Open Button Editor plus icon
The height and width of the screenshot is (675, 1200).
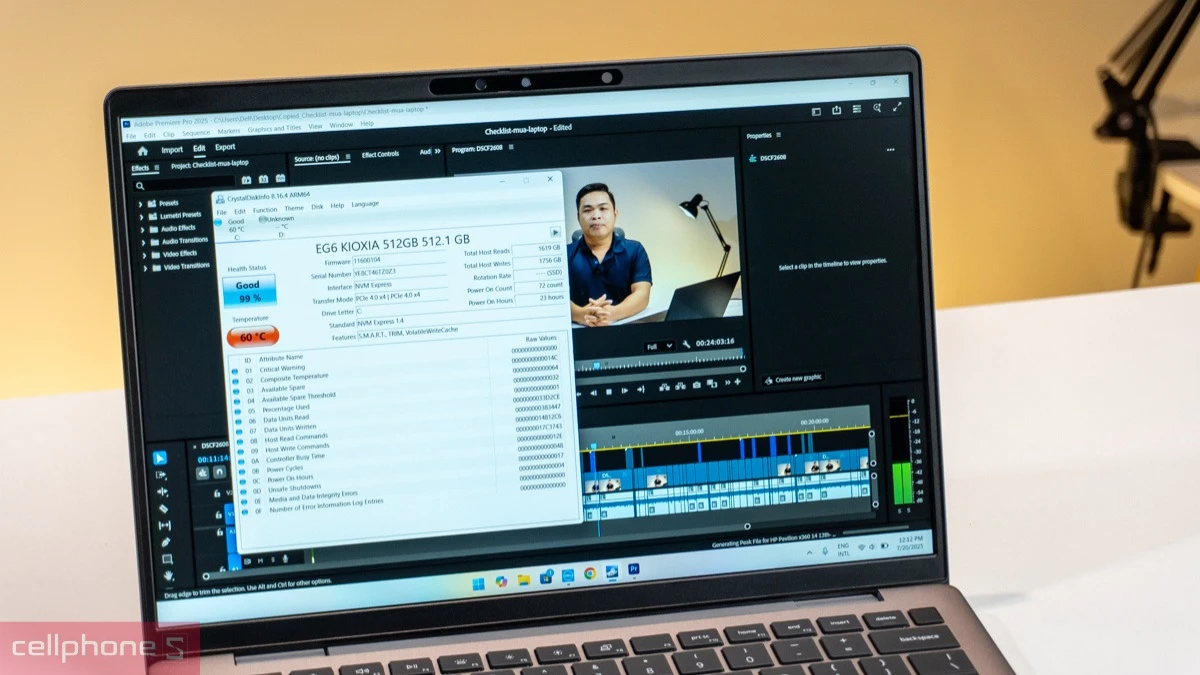click(738, 382)
